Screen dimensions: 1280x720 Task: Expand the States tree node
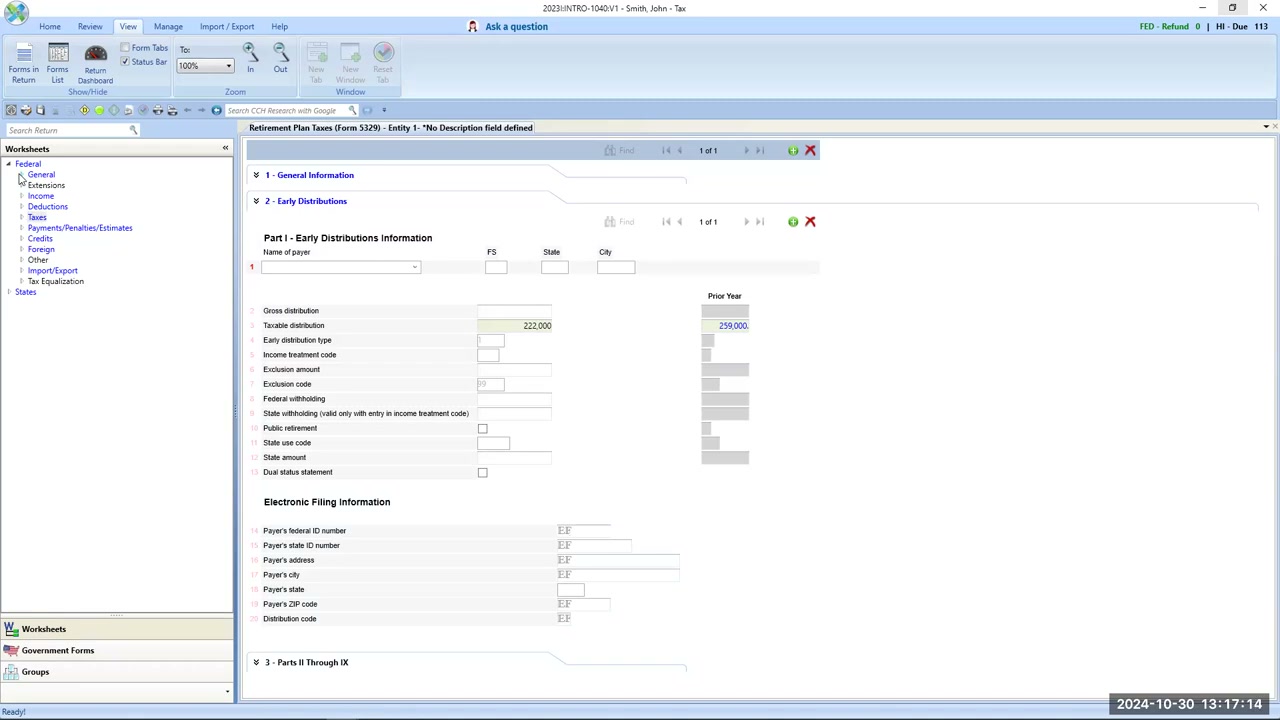pyautogui.click(x=9, y=292)
